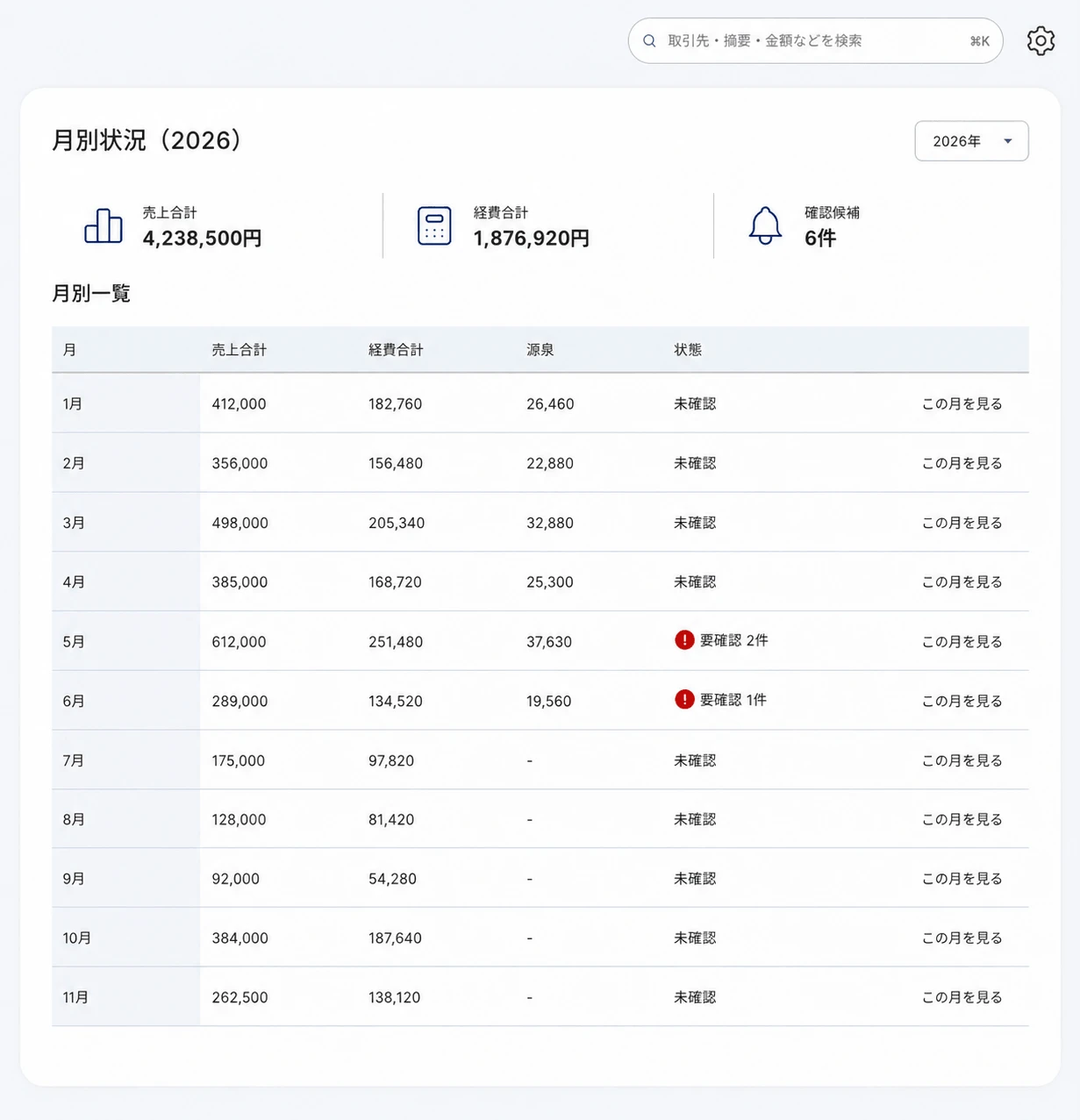
Task: Open この月を見る for 10月
Action: tap(962, 938)
